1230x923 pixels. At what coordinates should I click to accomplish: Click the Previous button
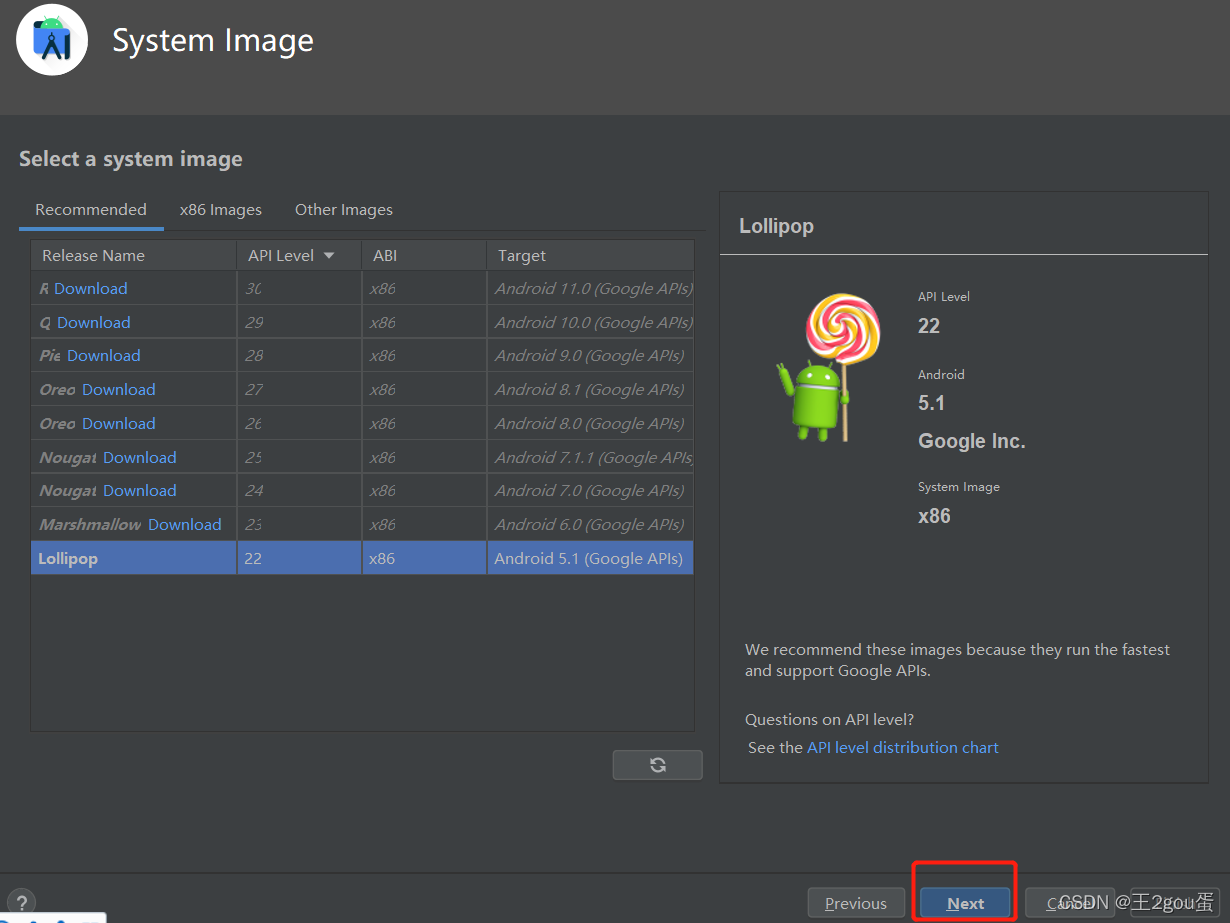856,903
